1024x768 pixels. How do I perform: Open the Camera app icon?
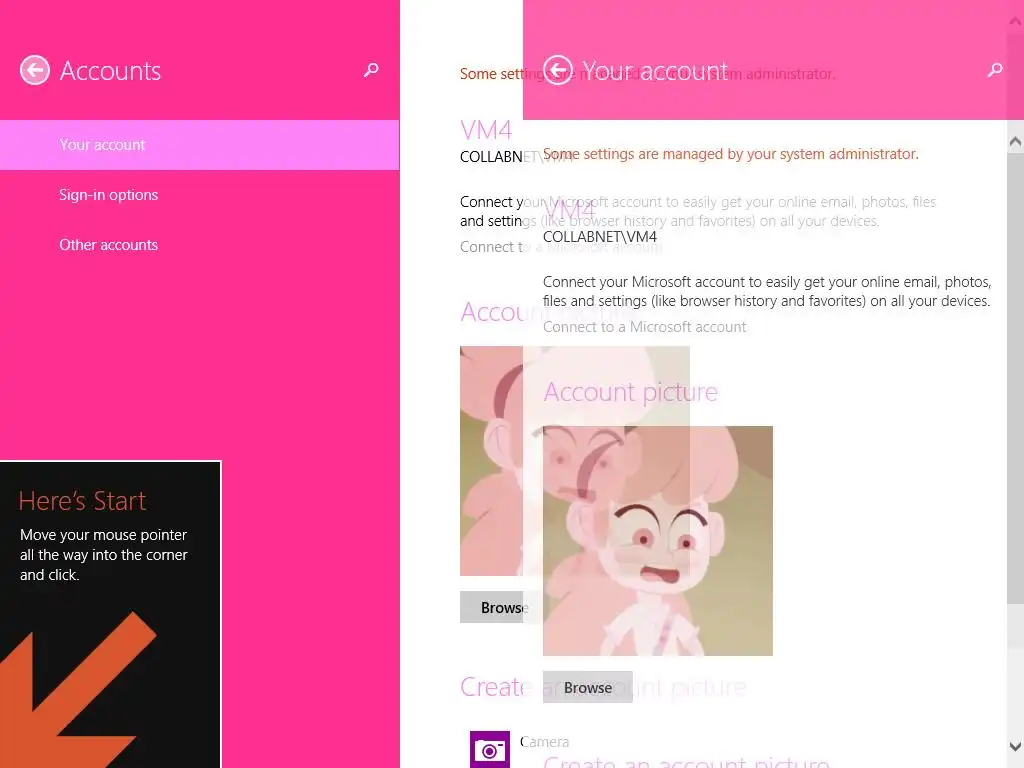point(490,750)
